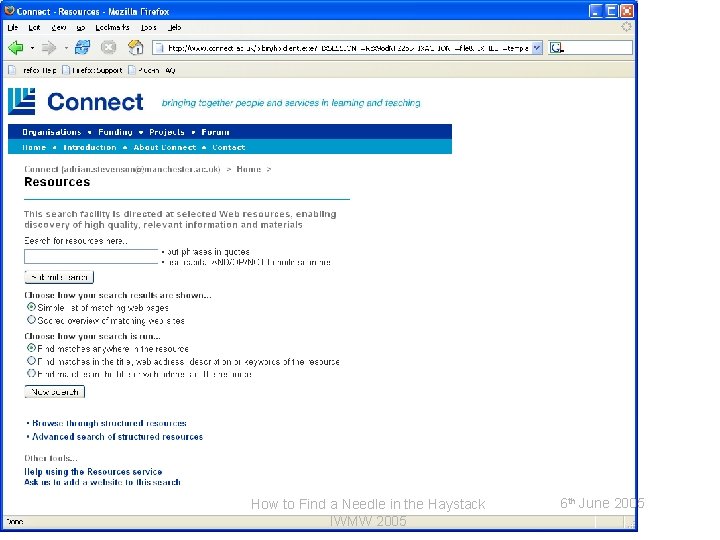Image resolution: width=720 pixels, height=540 pixels.
Task: Open the Back history dropdown arrow
Action: click(32, 48)
